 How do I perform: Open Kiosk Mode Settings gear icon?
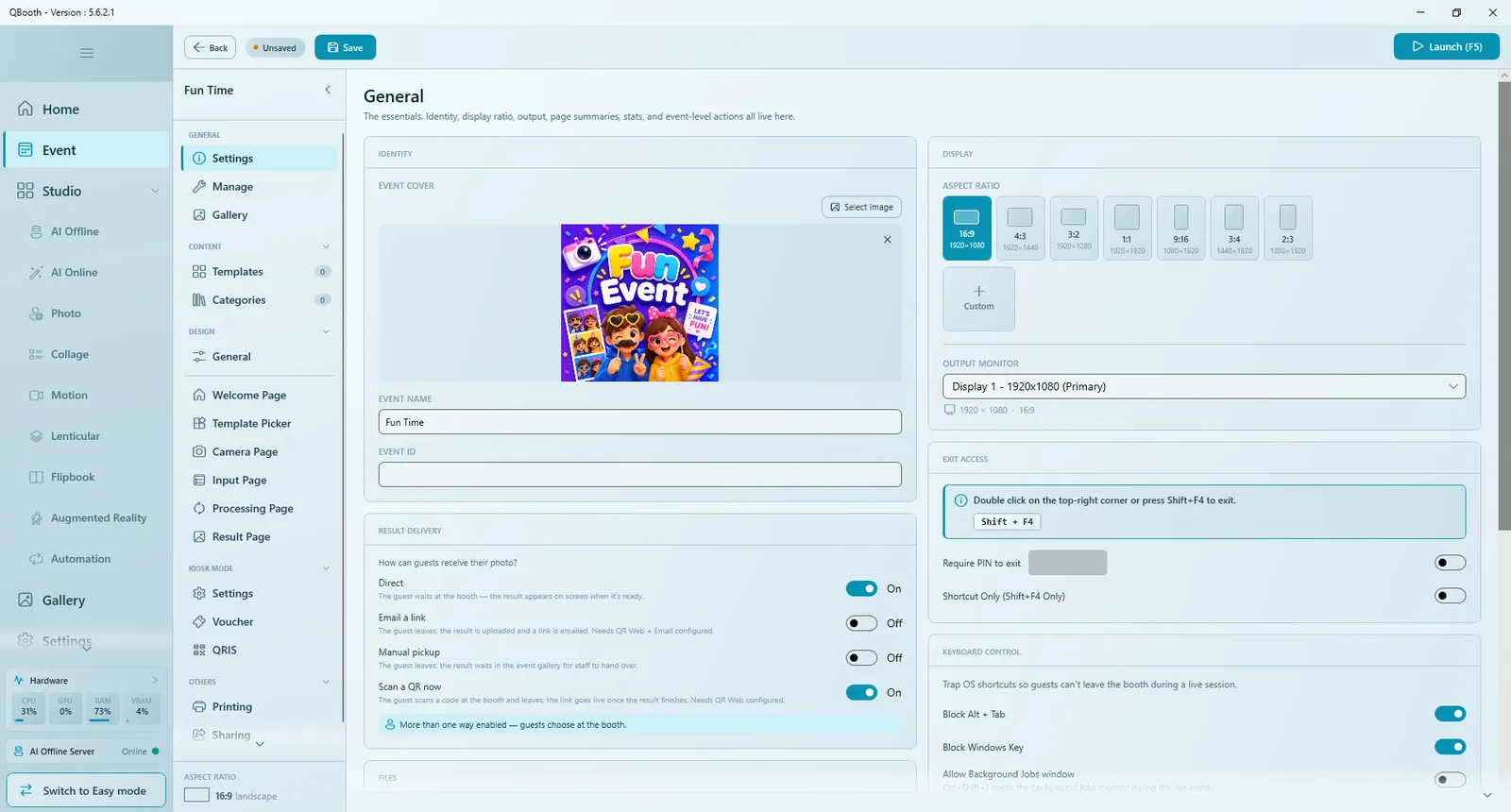click(x=199, y=594)
